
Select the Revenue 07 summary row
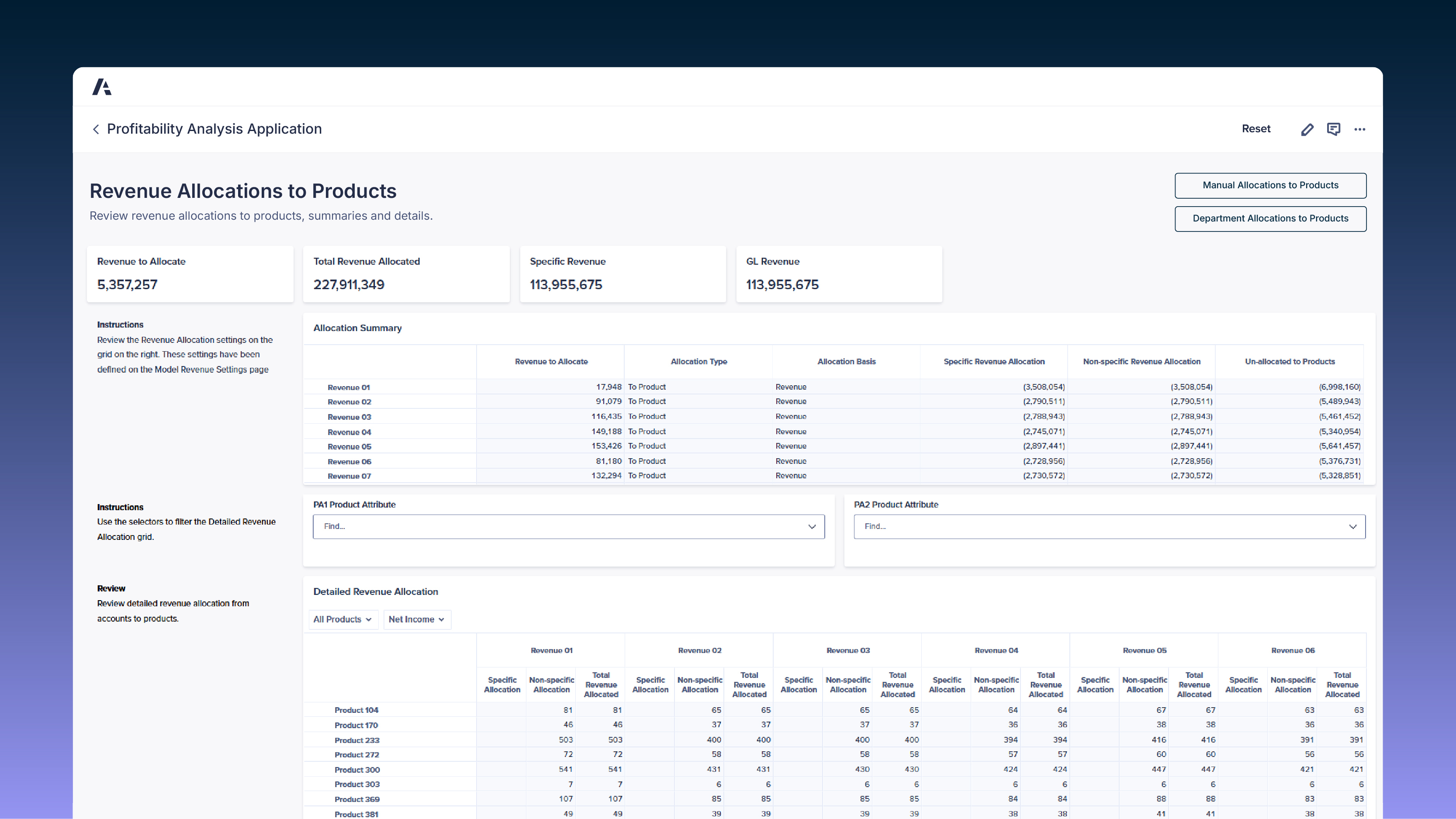click(349, 476)
